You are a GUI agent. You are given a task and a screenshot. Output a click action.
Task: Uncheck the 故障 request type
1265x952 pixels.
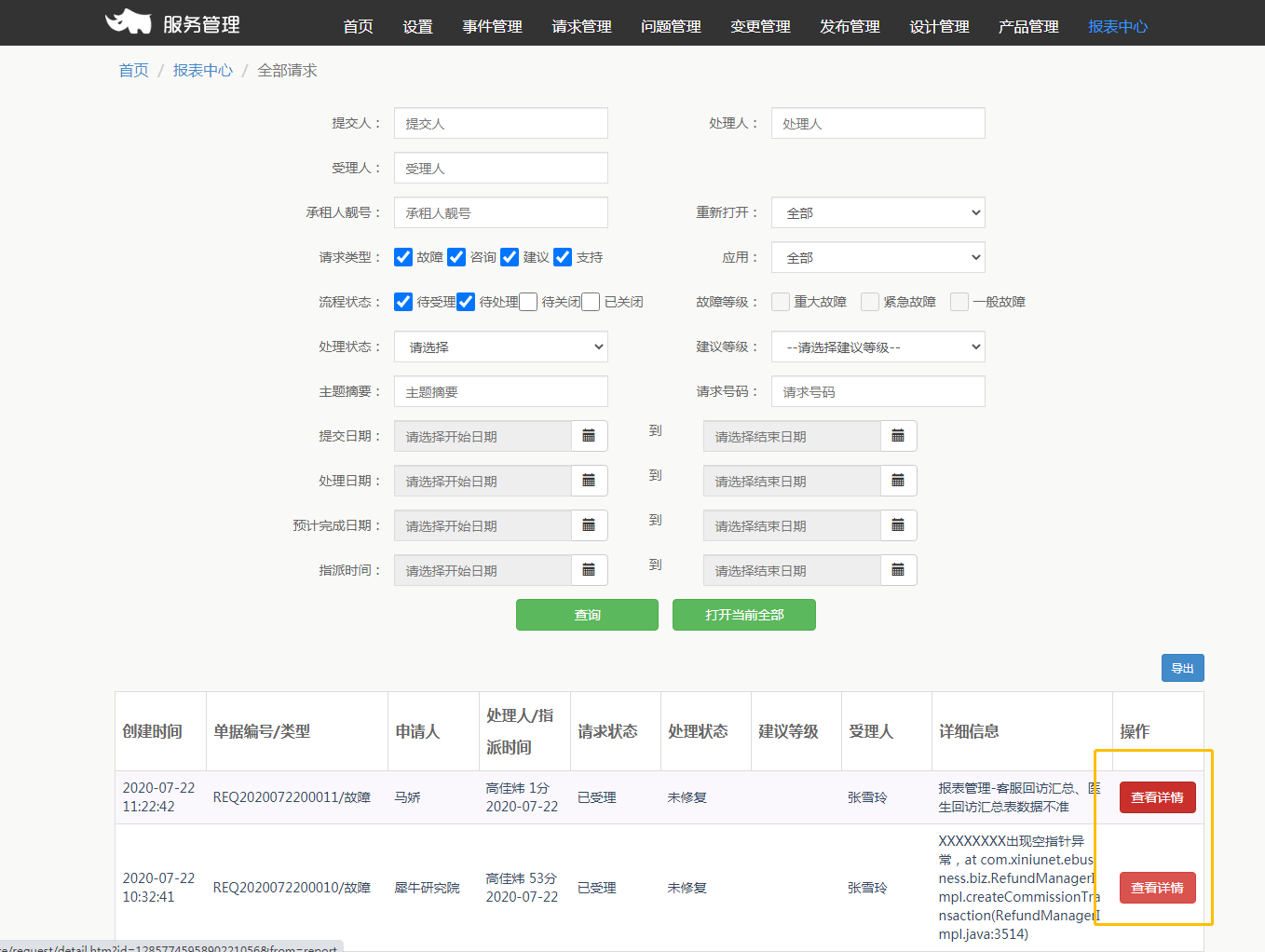tap(403, 257)
